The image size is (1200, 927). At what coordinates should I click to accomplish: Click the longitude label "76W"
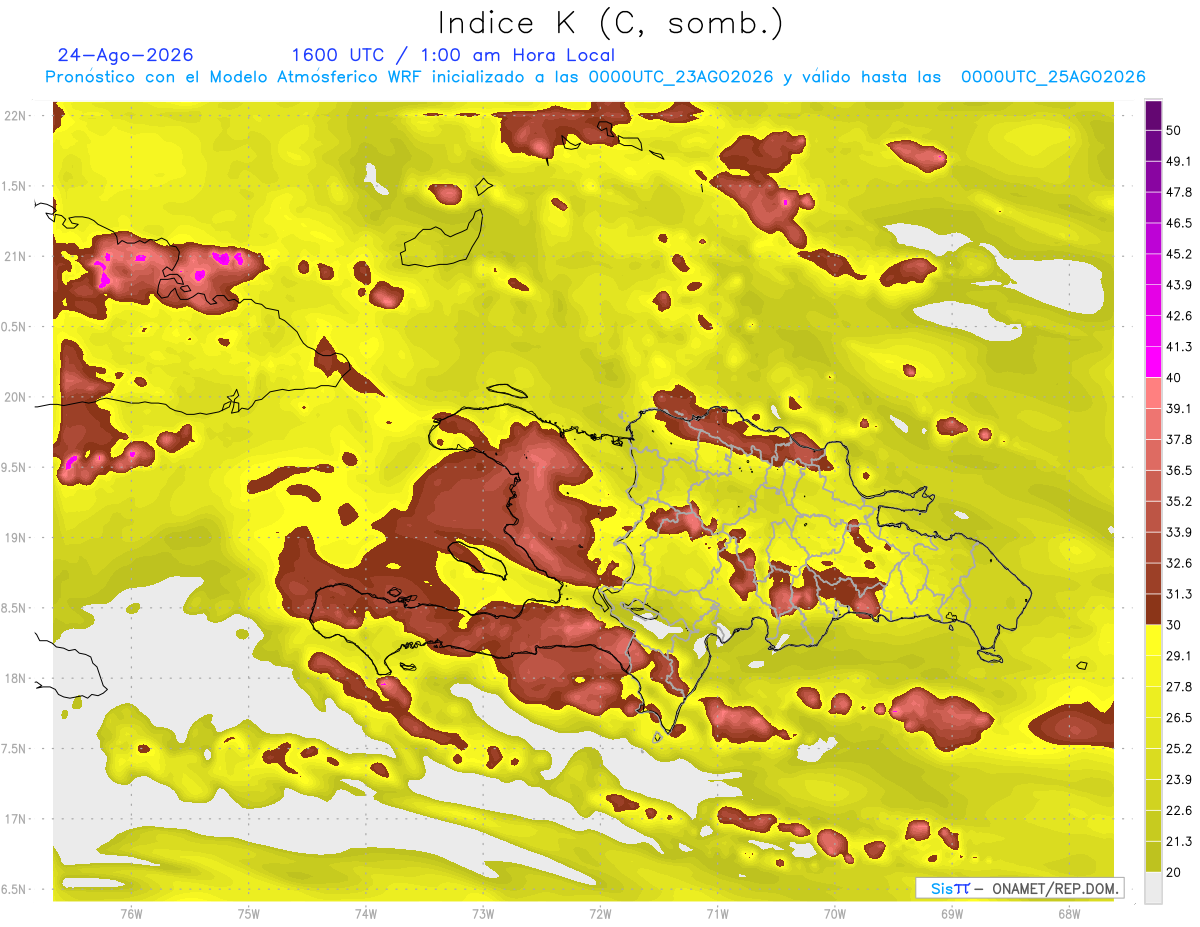click(x=131, y=913)
